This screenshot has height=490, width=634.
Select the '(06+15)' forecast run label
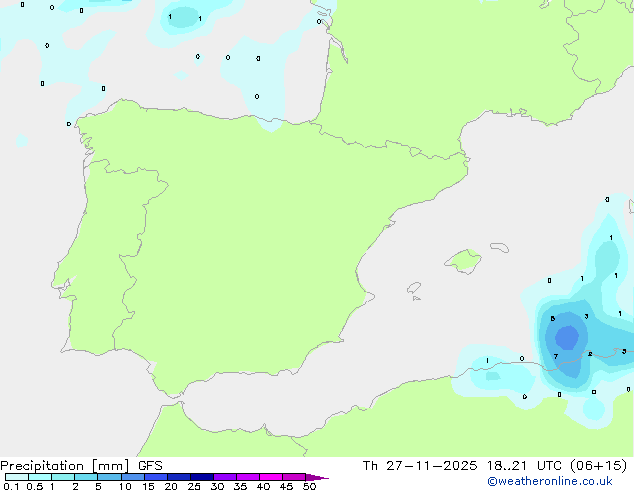(x=598, y=466)
